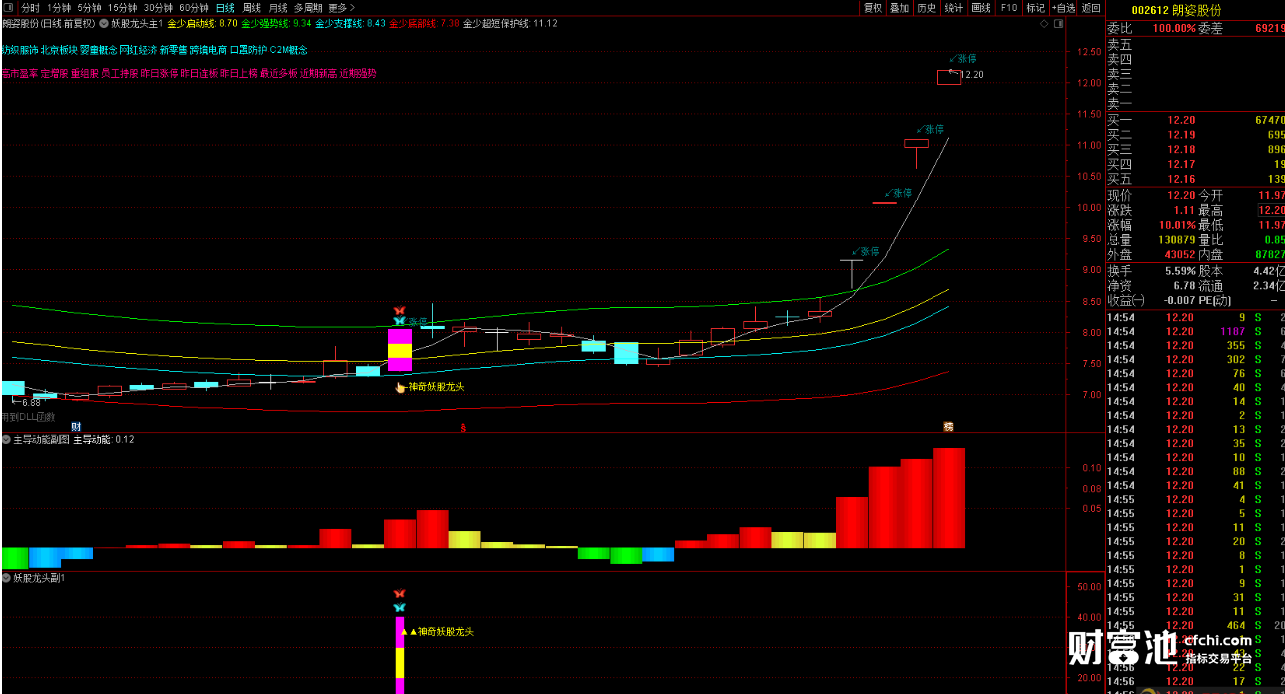Open the 更多 periods dropdown
This screenshot has width=1285, height=694.
click(341, 7)
